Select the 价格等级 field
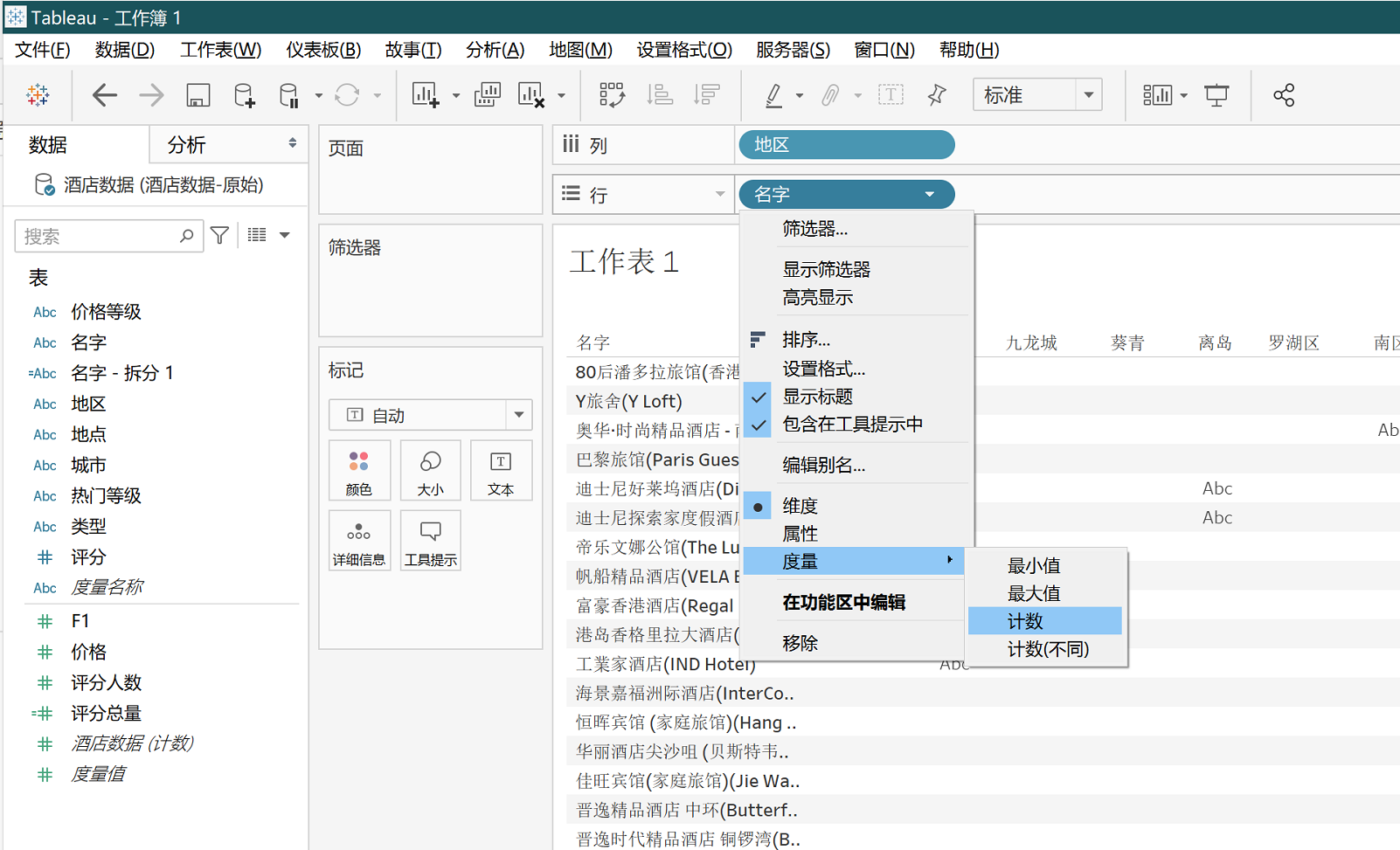Image resolution: width=1400 pixels, height=850 pixels. pyautogui.click(x=106, y=312)
